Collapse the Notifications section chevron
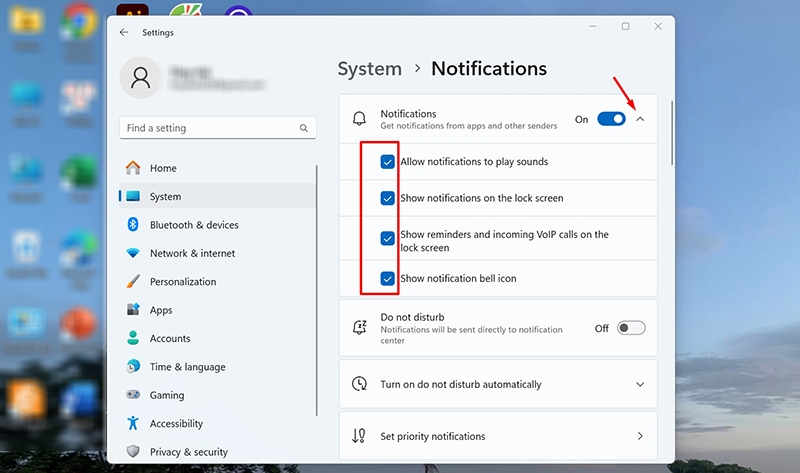This screenshot has width=800, height=473. click(x=640, y=119)
